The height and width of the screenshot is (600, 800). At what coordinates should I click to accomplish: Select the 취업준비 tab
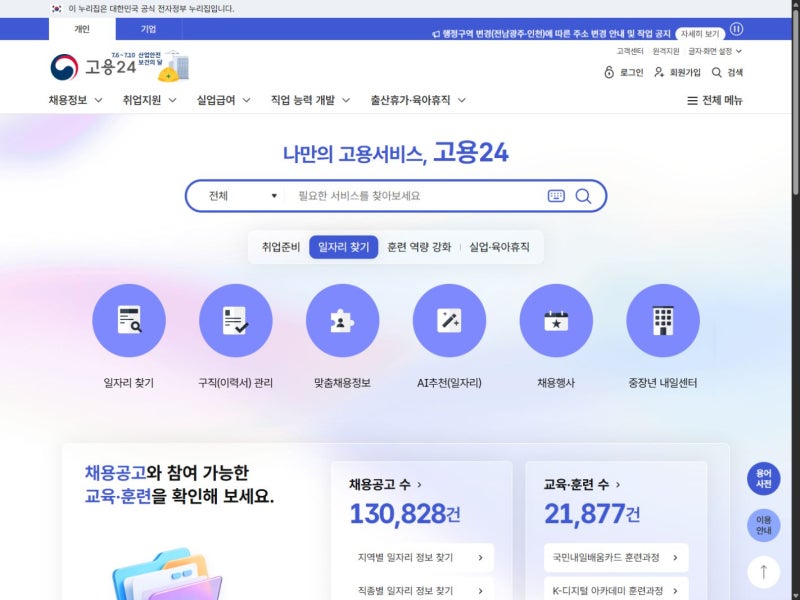(x=281, y=247)
